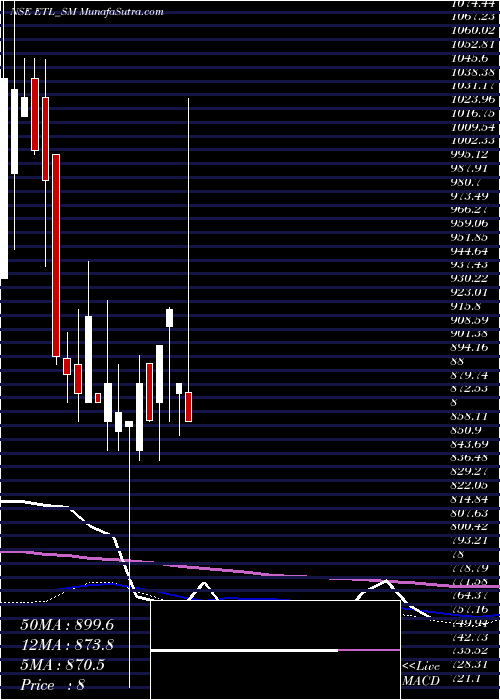The image size is (500, 700).
Task: Click the 980.7 price axis label
Action: pos(464,182)
